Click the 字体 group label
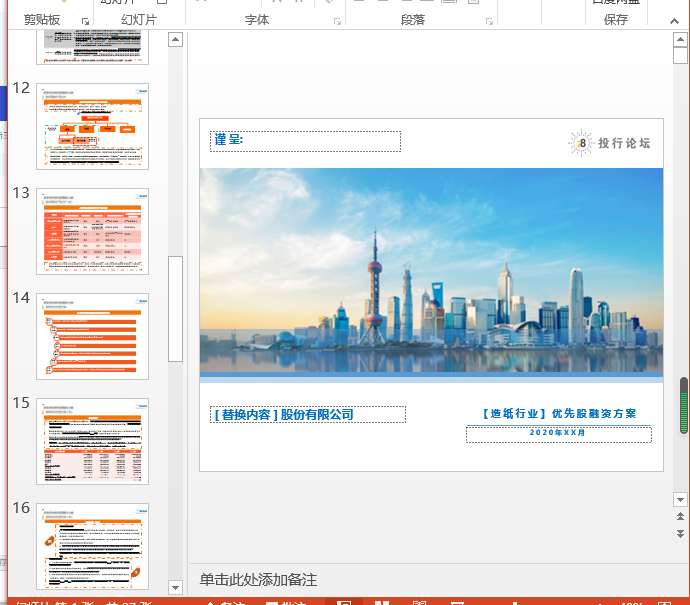690x605 pixels. click(257, 20)
